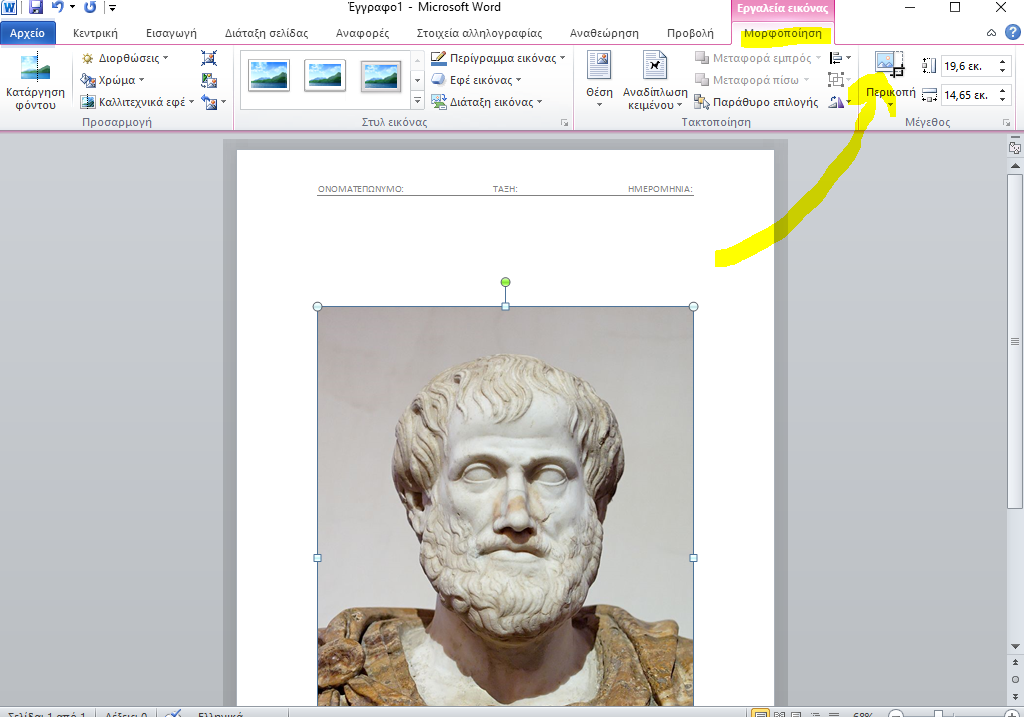Click the picture rotation handle green circle

click(505, 282)
